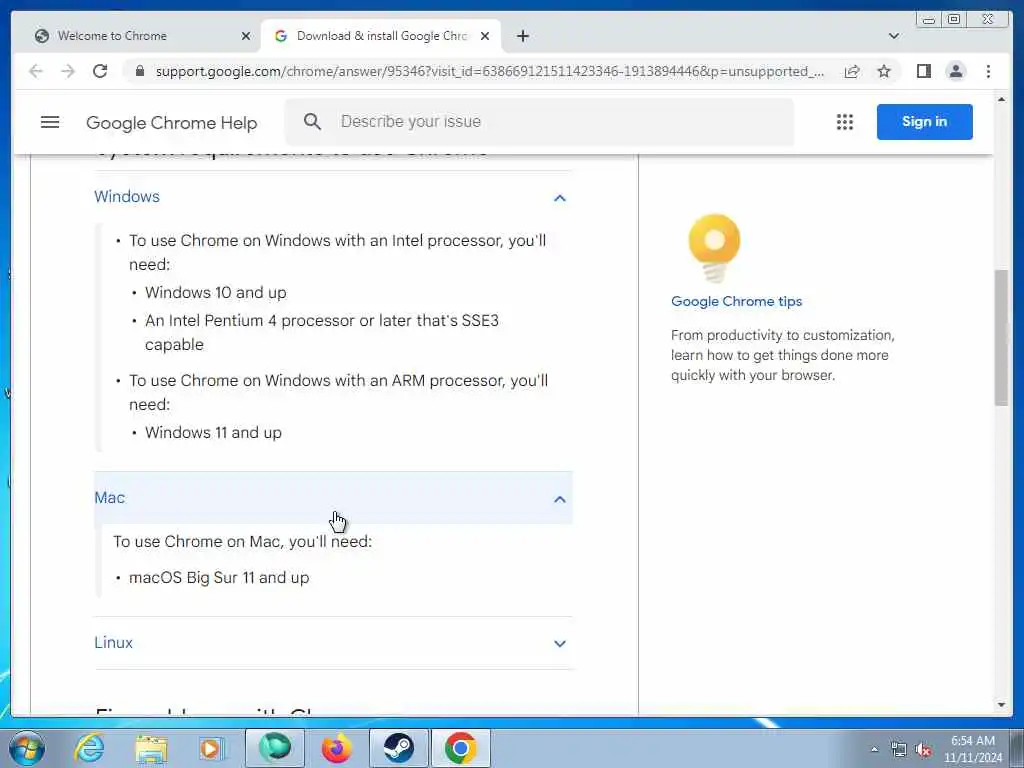The height and width of the screenshot is (768, 1024).
Task: Open the Google apps grid
Action: [x=844, y=122]
